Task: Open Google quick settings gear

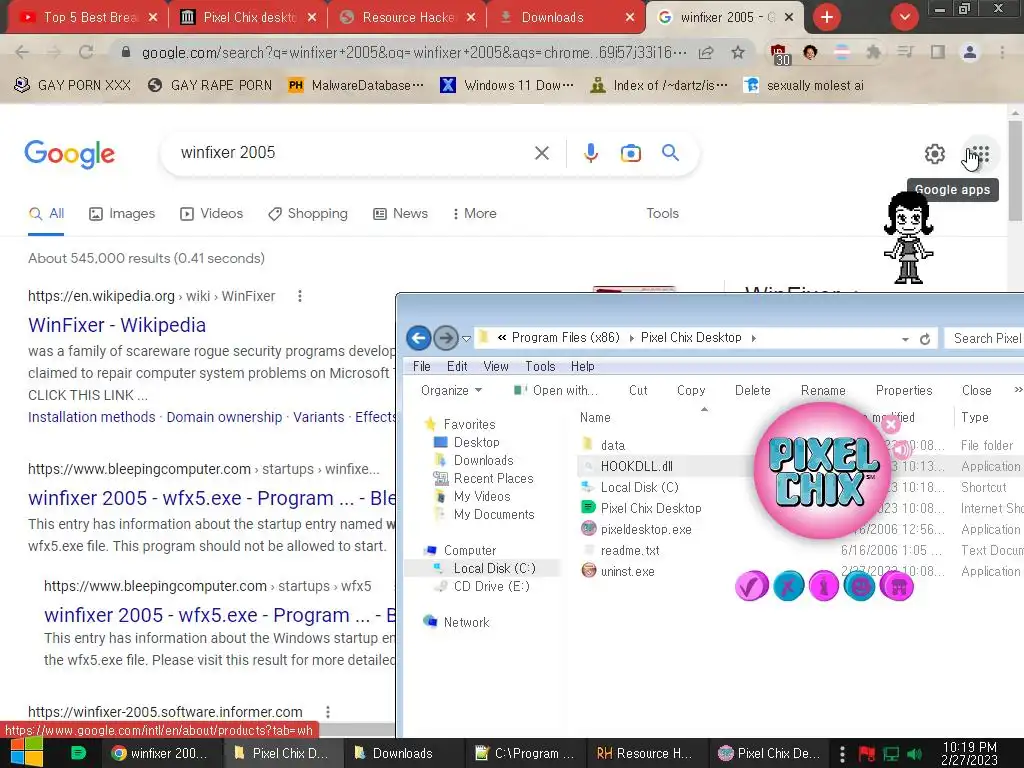Action: [935, 153]
